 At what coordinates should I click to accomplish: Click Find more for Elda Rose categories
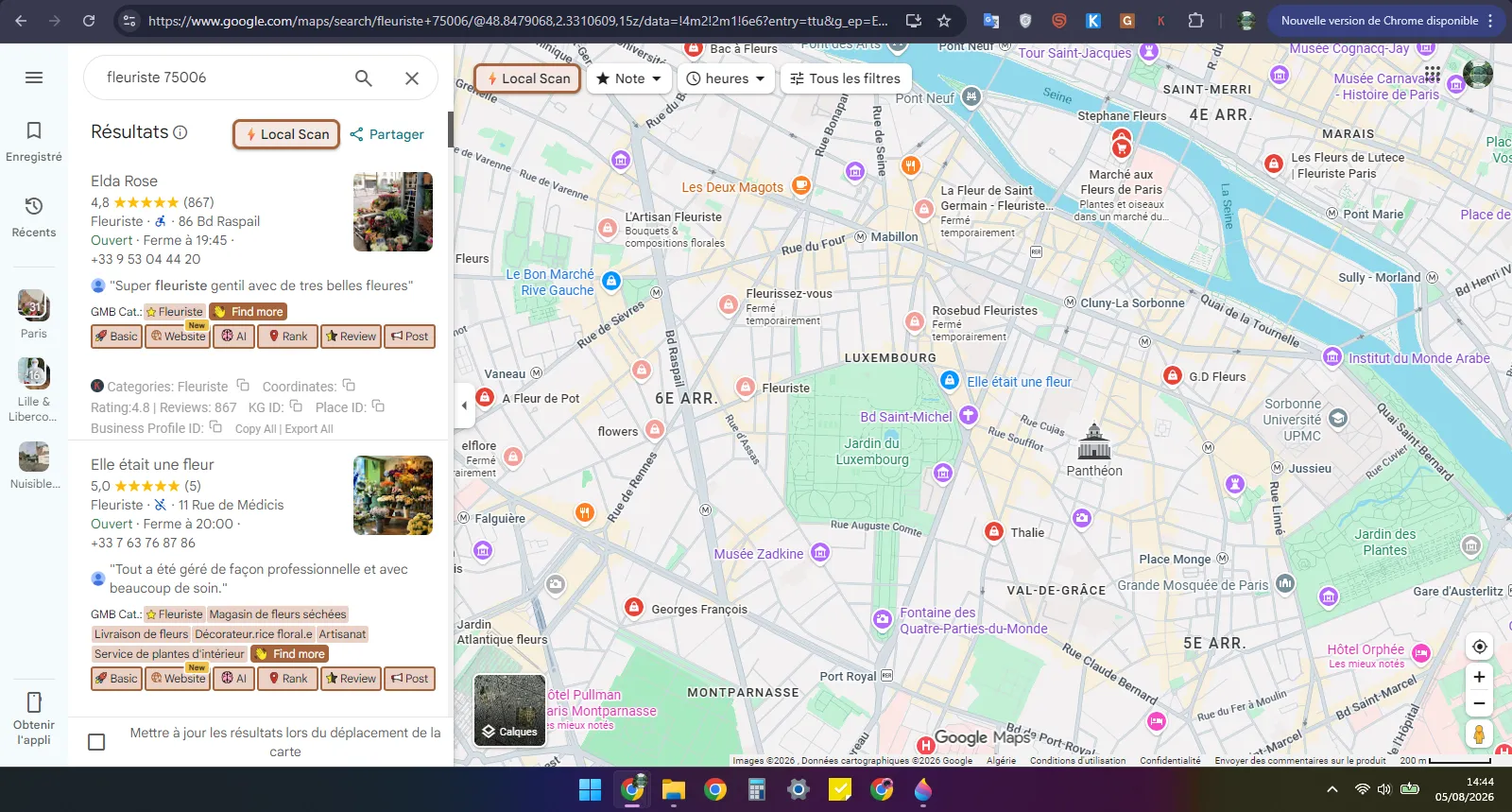[x=248, y=311]
